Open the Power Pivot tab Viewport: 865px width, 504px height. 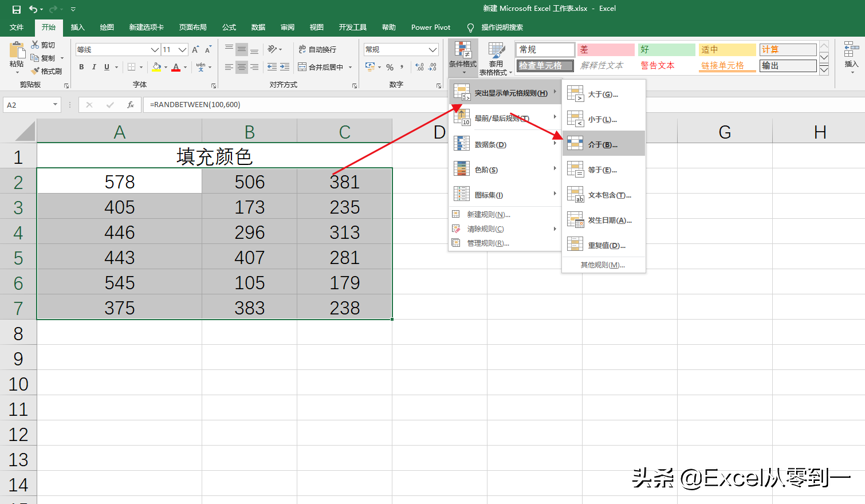pyautogui.click(x=430, y=27)
